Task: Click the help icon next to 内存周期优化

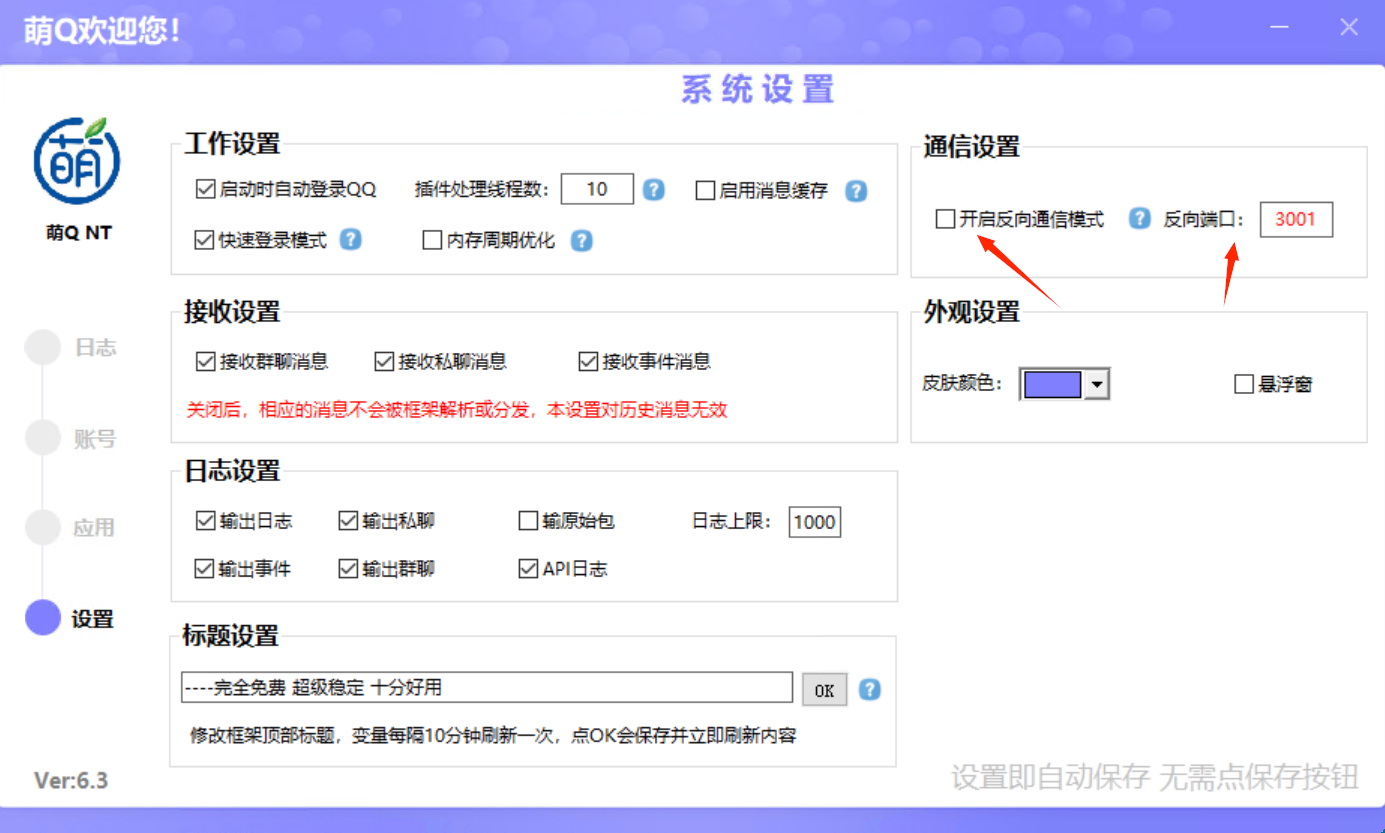Action: 581,241
